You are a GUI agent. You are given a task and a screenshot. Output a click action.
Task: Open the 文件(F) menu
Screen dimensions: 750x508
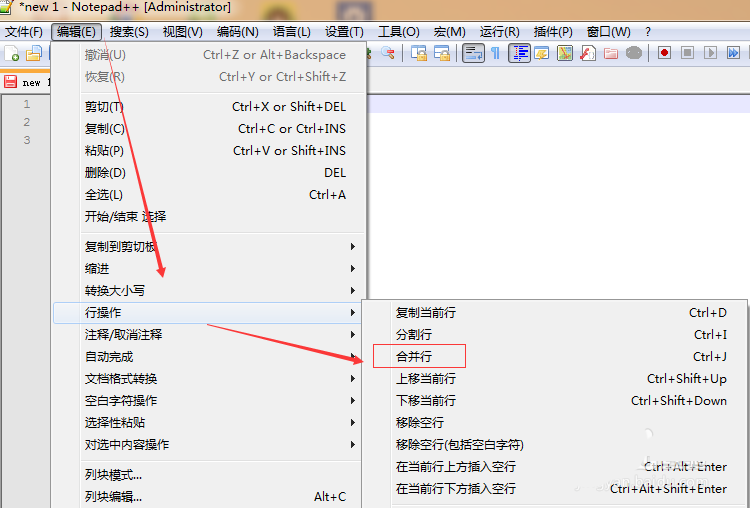[x=24, y=32]
